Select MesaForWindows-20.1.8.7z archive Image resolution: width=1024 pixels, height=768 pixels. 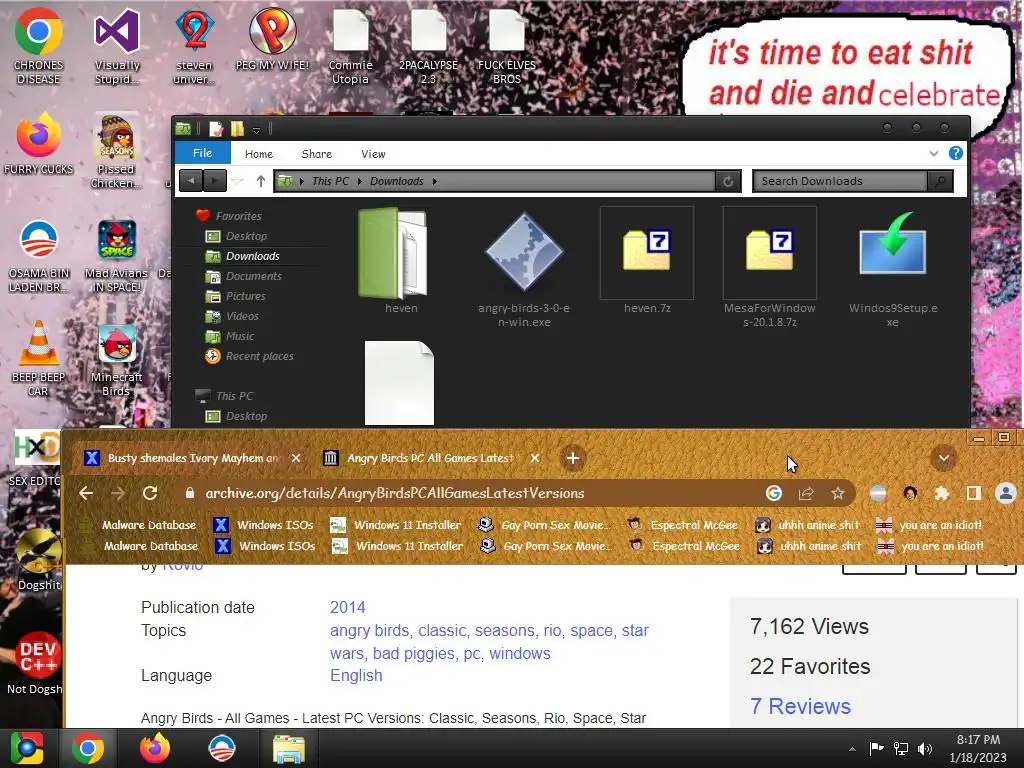tap(769, 268)
